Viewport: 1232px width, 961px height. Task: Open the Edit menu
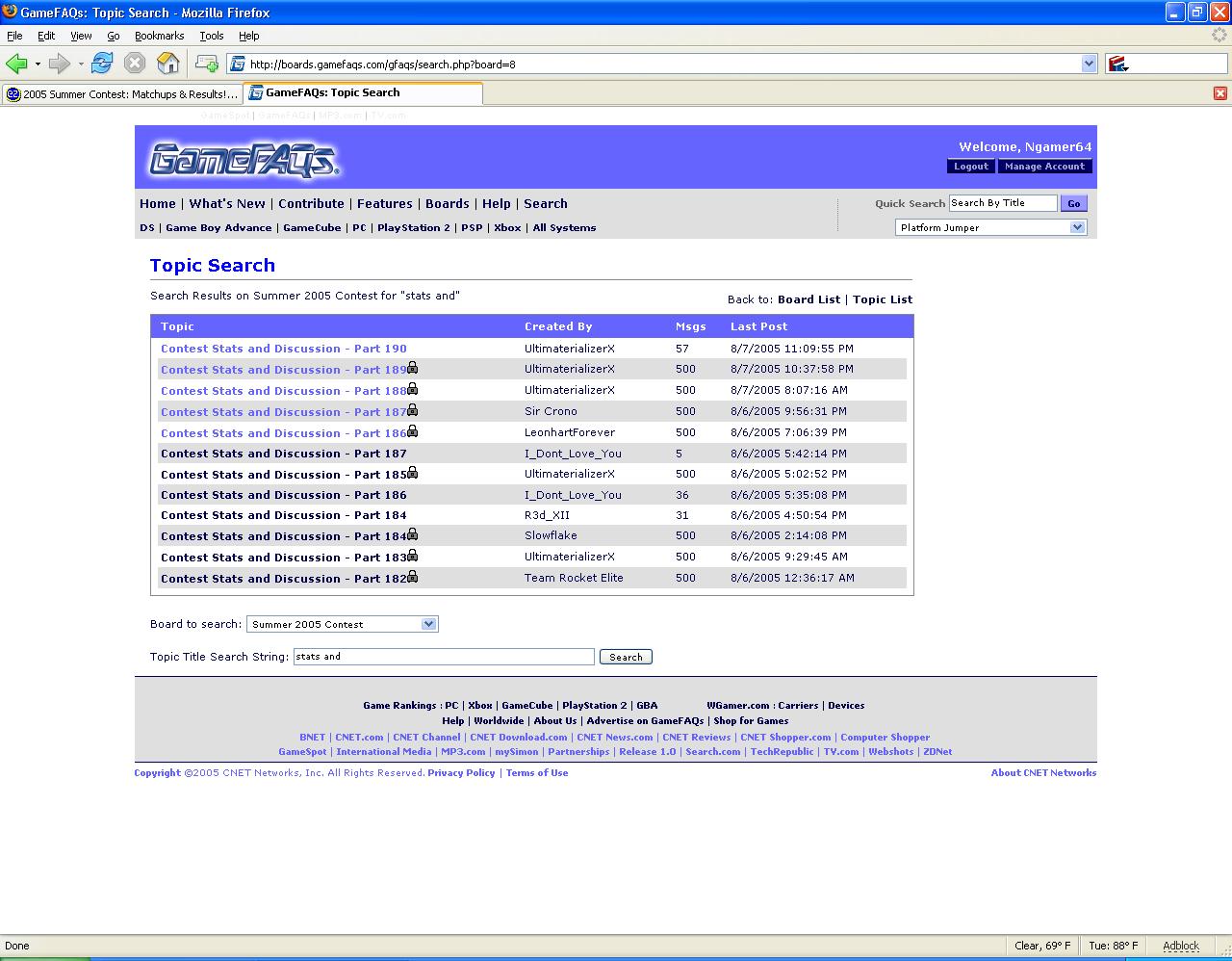click(x=46, y=36)
